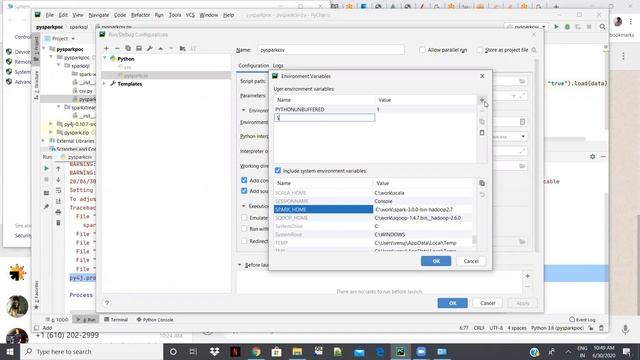This screenshot has height=360, width=640.
Task: Open the environment variables edit icon
Action: (x=522, y=122)
